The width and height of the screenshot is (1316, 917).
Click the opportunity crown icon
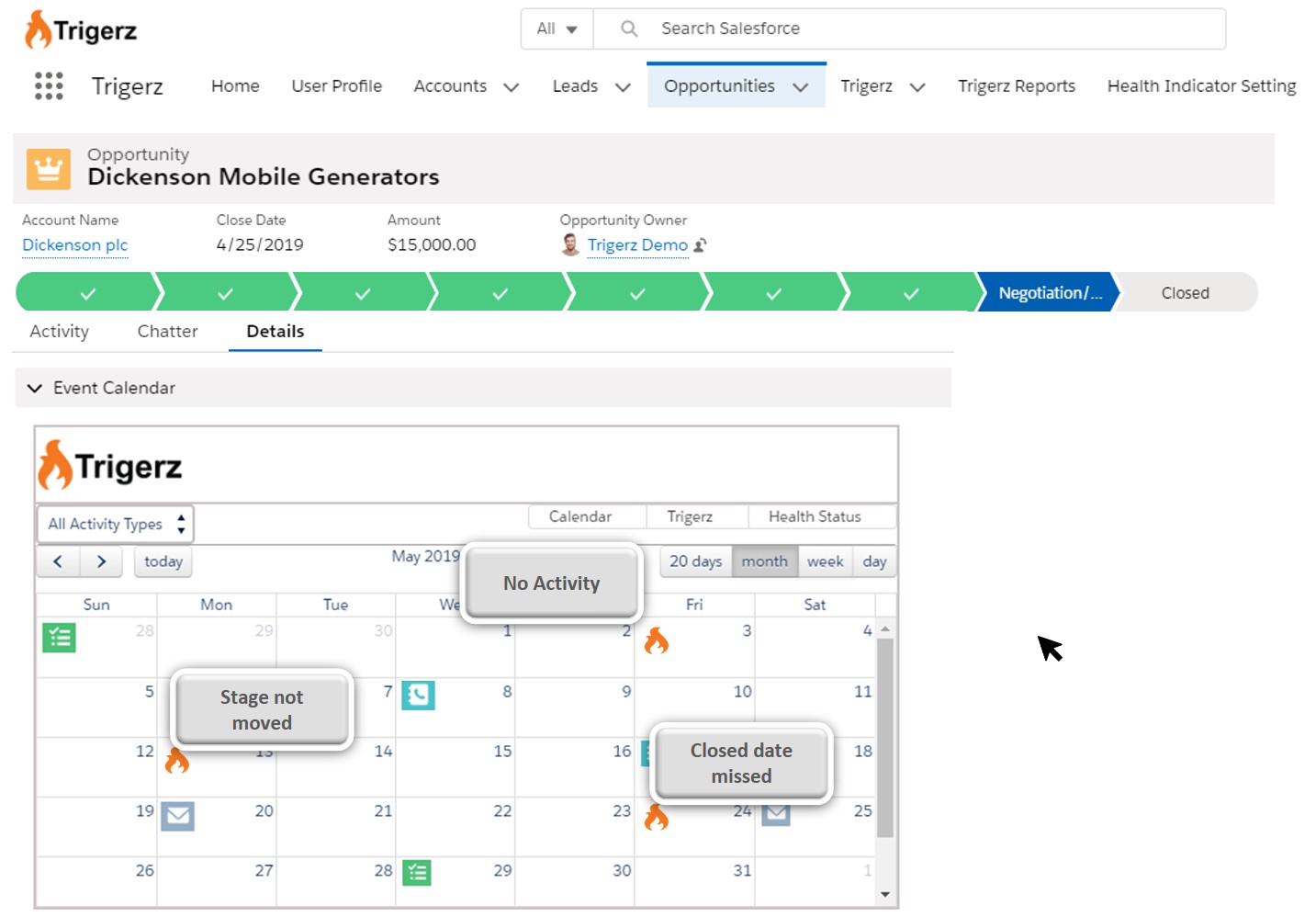pos(49,168)
